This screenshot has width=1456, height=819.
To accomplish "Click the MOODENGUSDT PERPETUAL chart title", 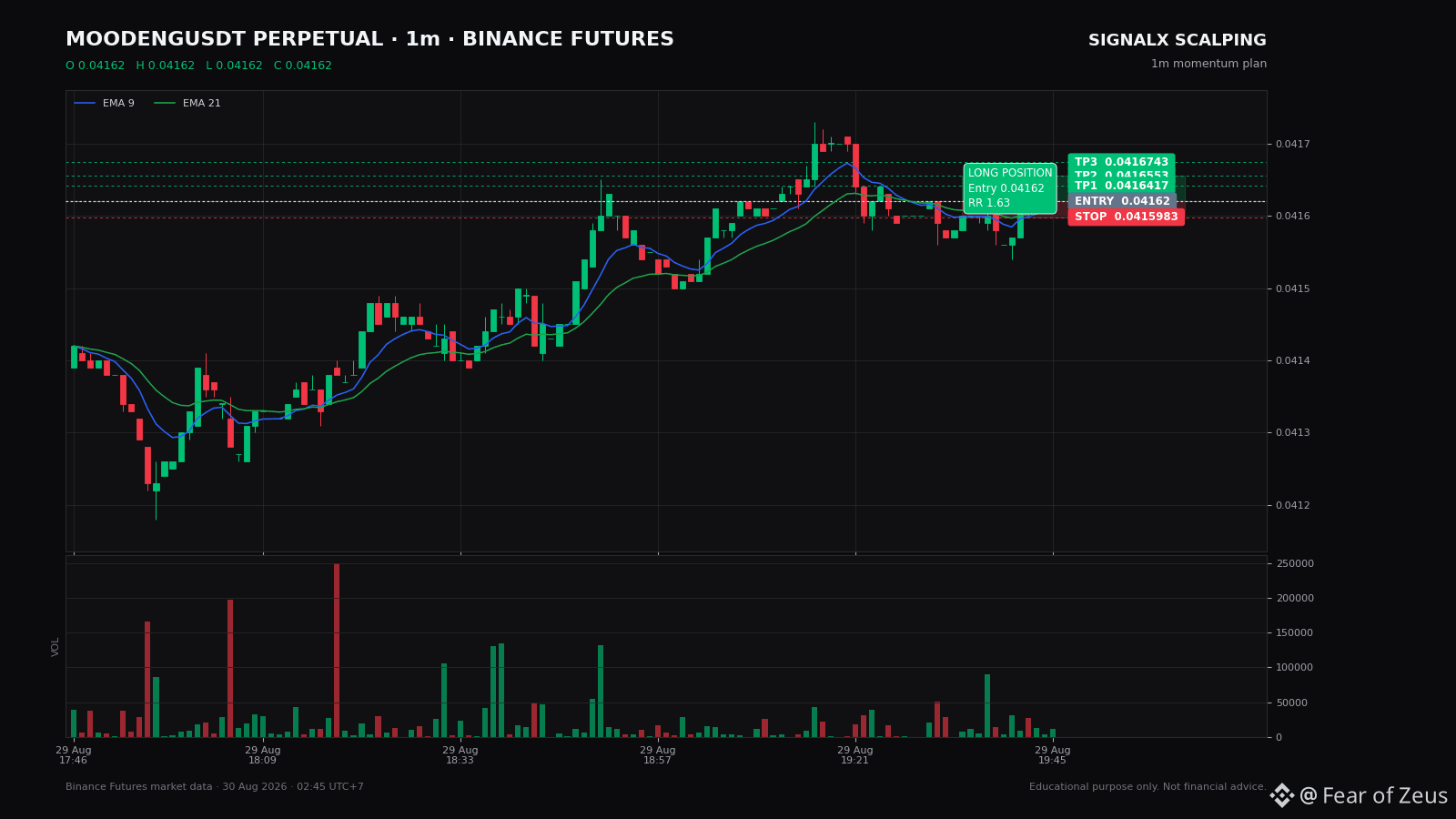I will (x=369, y=39).
